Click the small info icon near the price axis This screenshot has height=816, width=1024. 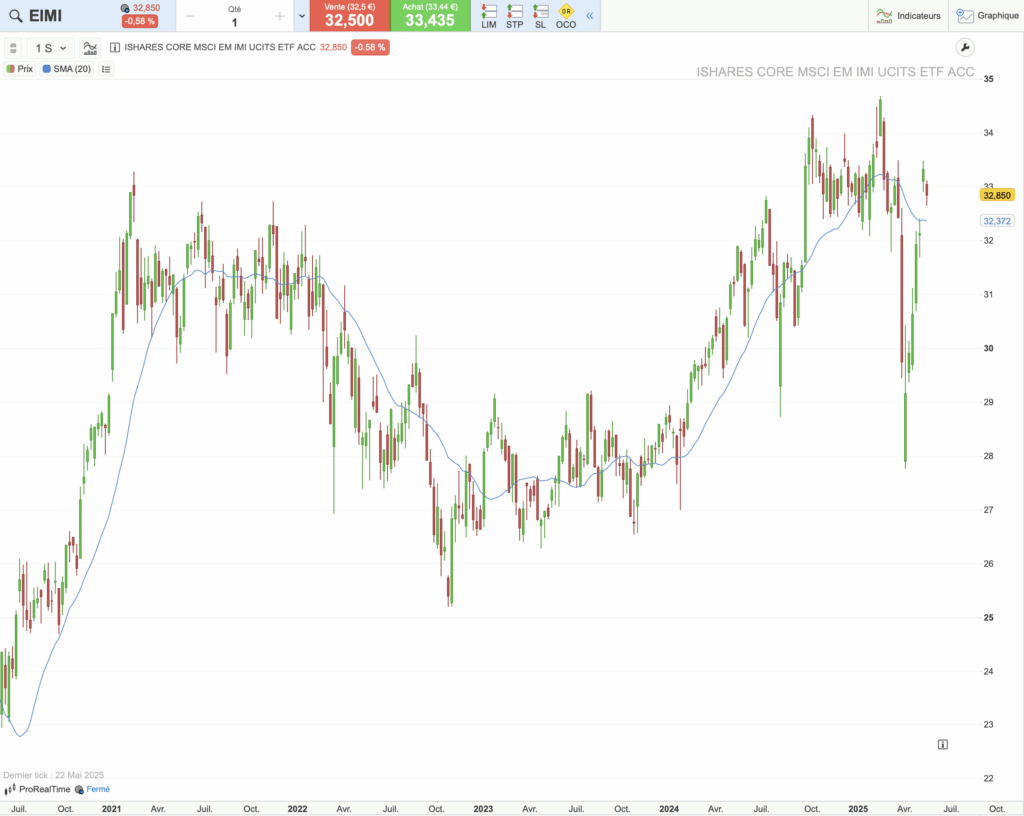click(942, 744)
